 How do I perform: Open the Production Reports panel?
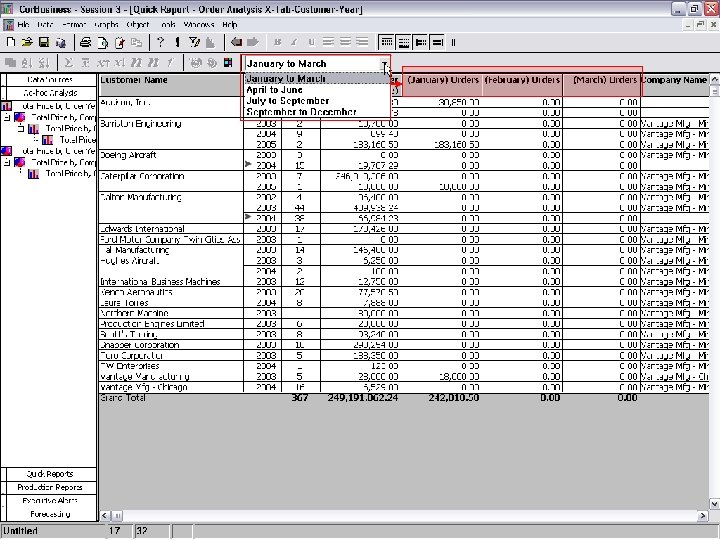pos(50,488)
